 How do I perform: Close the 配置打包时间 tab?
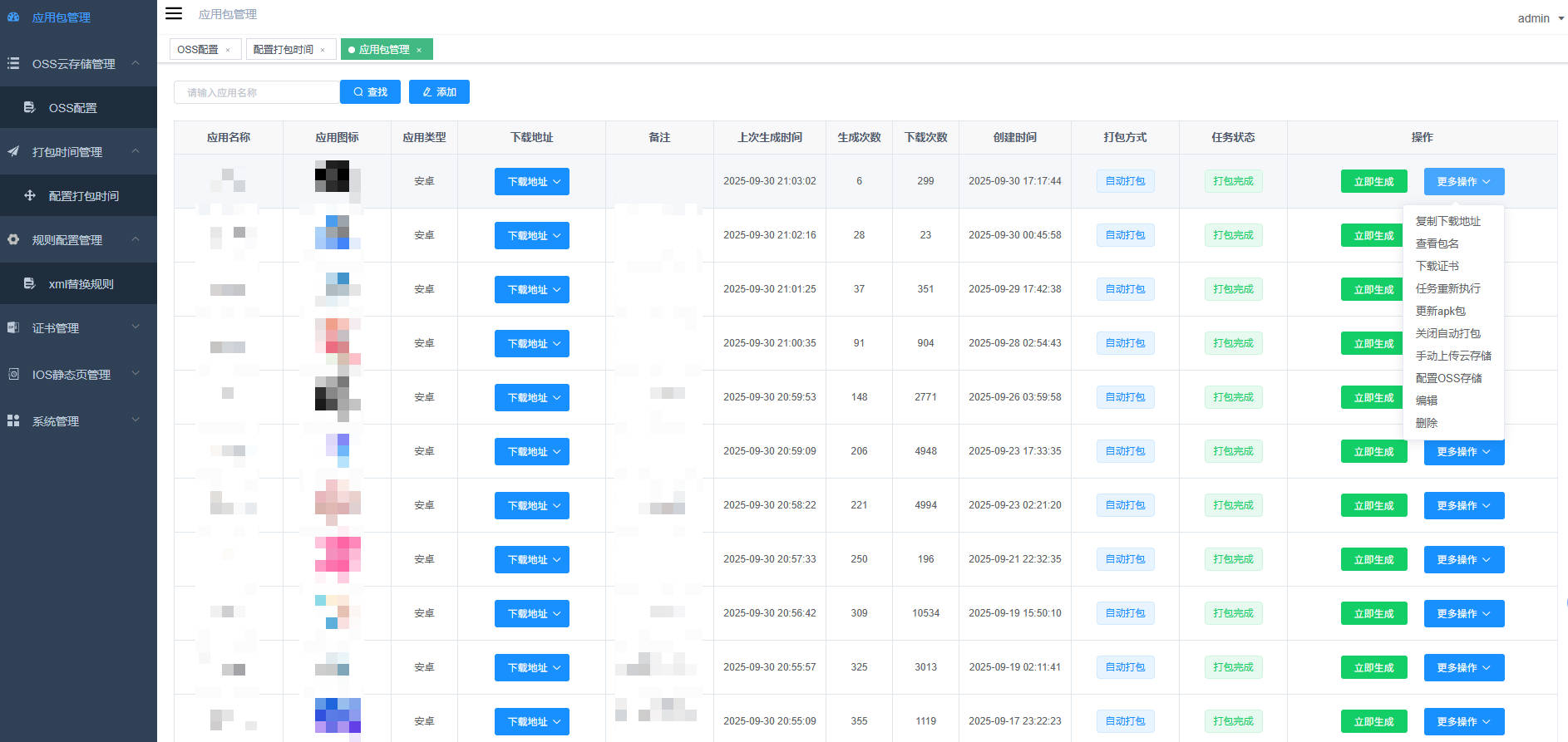(x=323, y=50)
